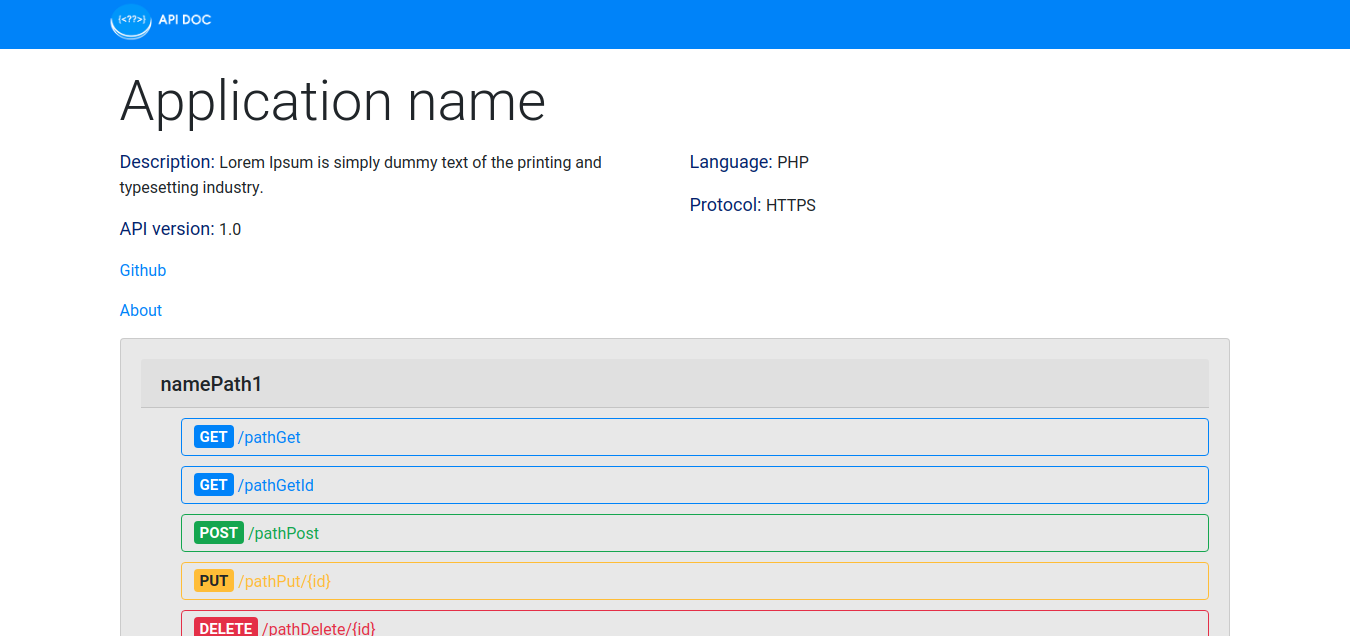Click the Lorem Ipsum description text
The width and height of the screenshot is (1350, 636).
click(410, 163)
